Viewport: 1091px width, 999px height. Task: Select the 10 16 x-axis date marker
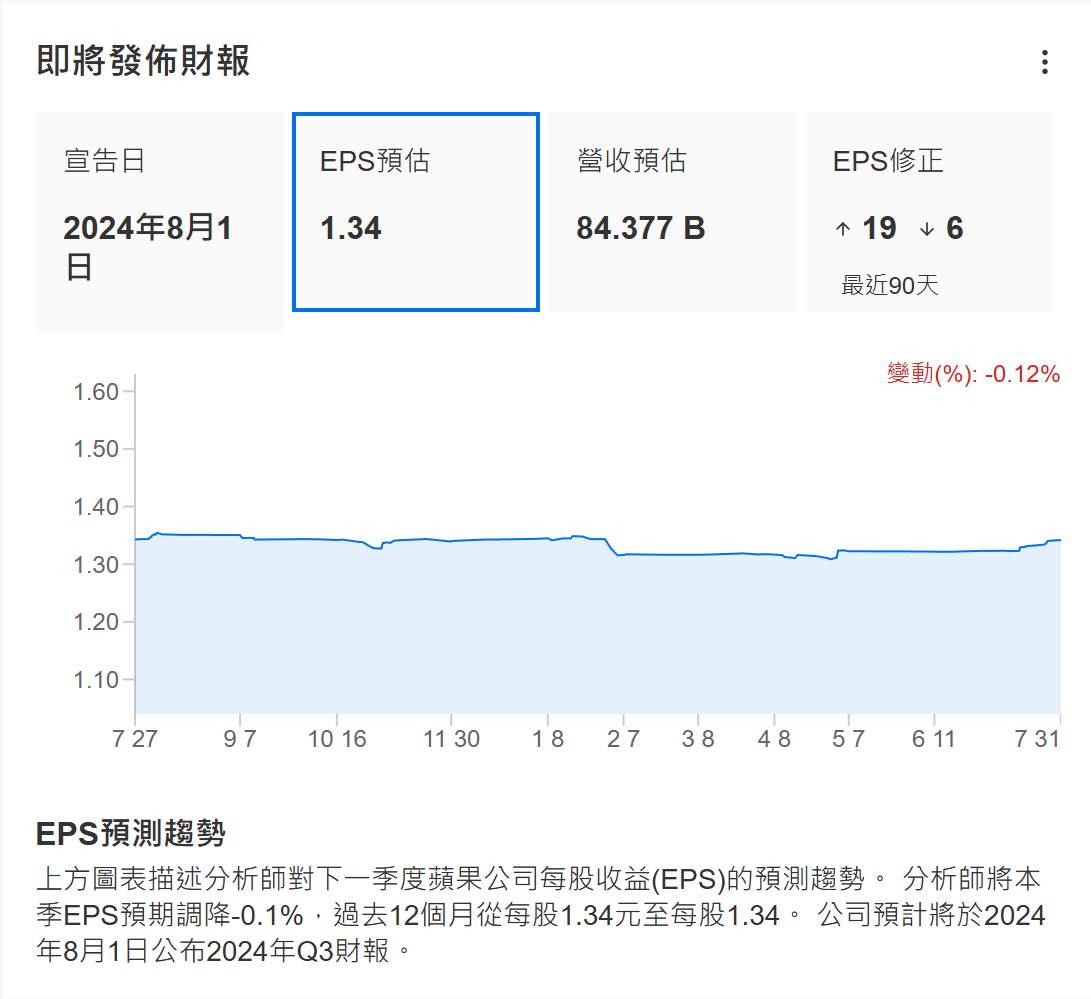pos(337,739)
